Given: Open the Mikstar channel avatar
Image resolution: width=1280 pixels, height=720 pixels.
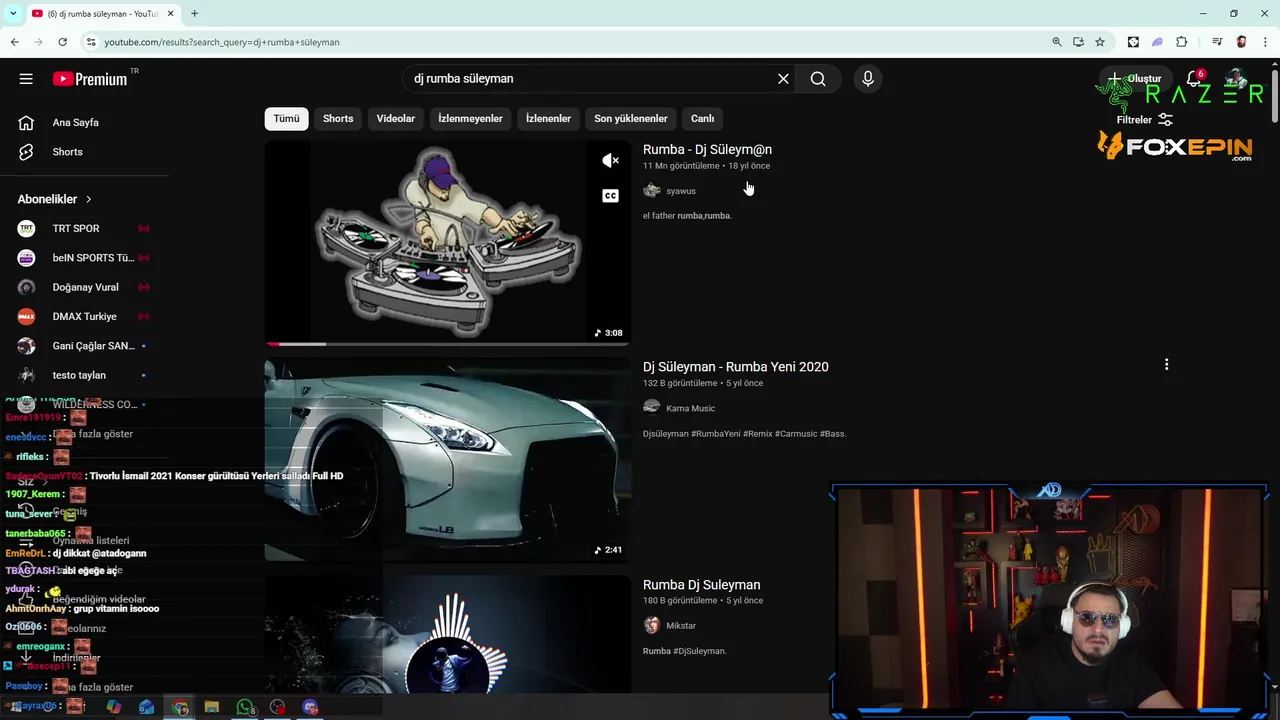Looking at the screenshot, I should [652, 625].
